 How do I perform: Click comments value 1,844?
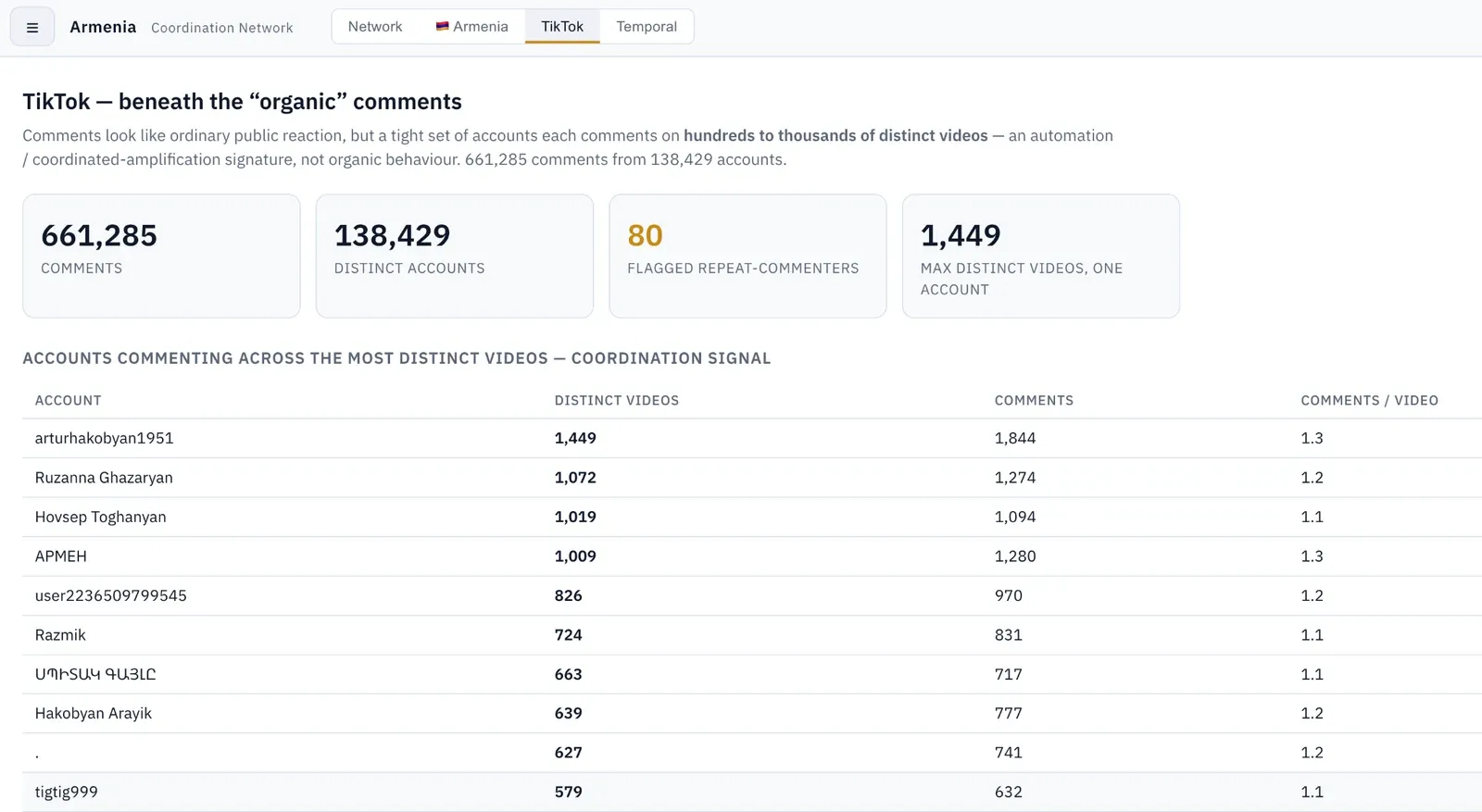[1015, 438]
